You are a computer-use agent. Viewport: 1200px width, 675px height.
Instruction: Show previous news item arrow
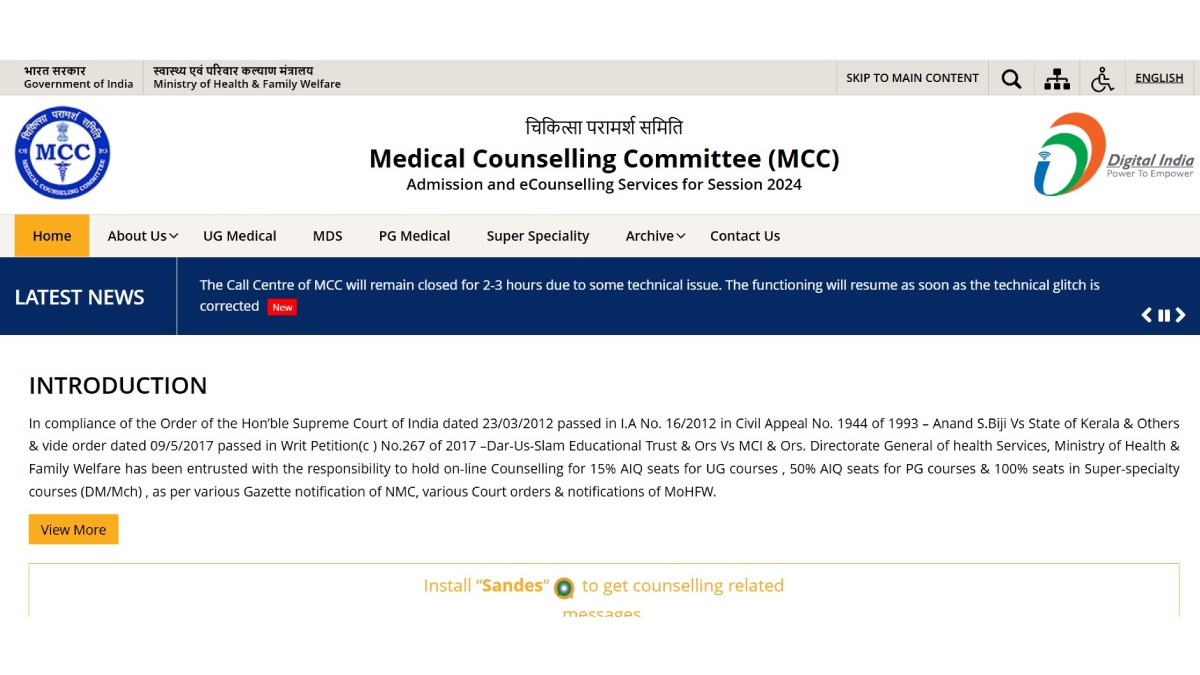tap(1147, 315)
